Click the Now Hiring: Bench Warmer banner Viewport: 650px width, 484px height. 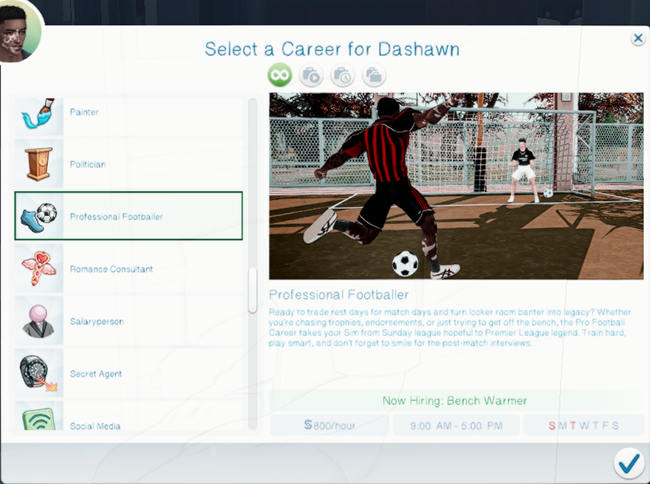(454, 401)
